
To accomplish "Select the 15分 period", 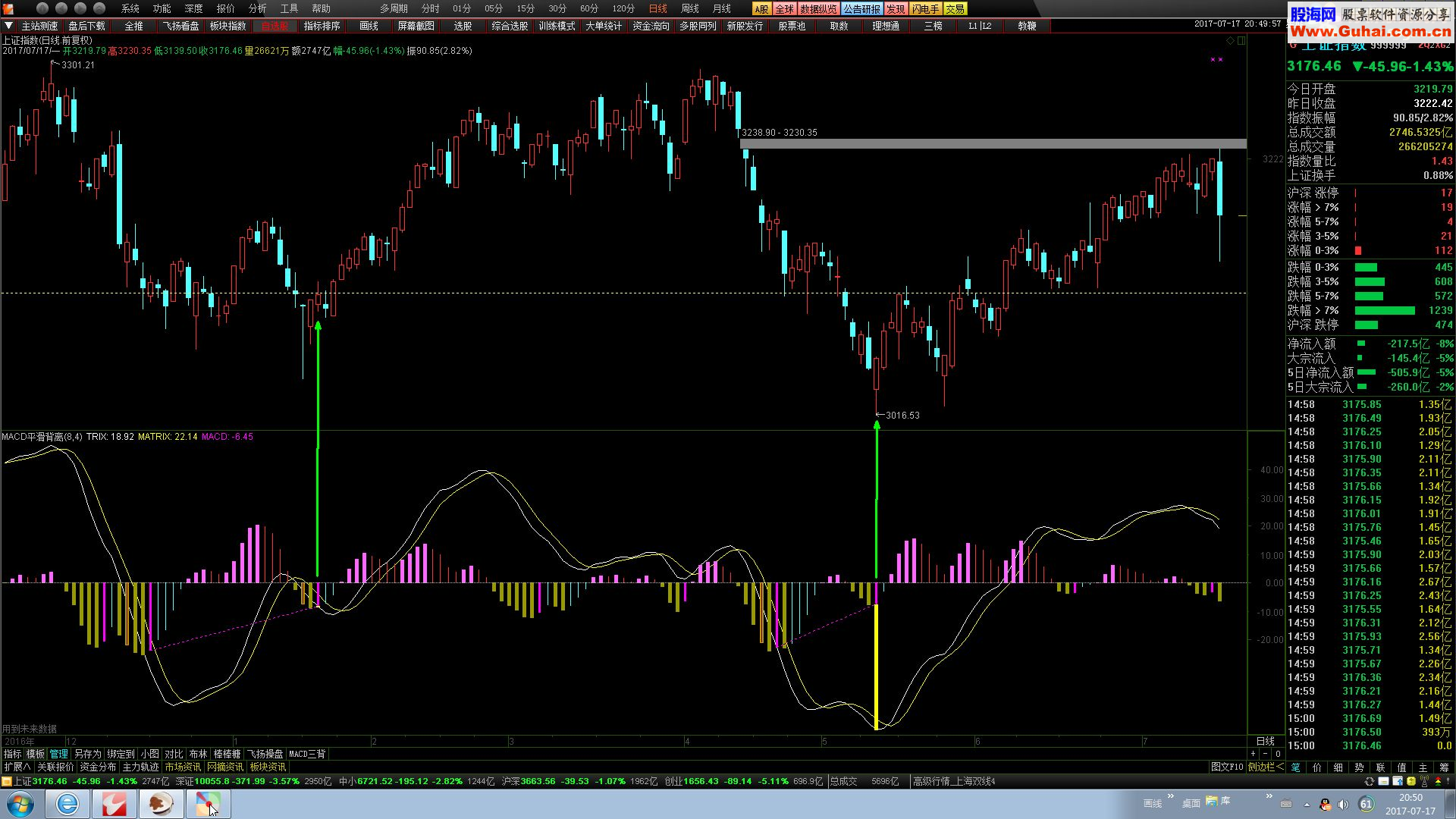I will 526,8.
